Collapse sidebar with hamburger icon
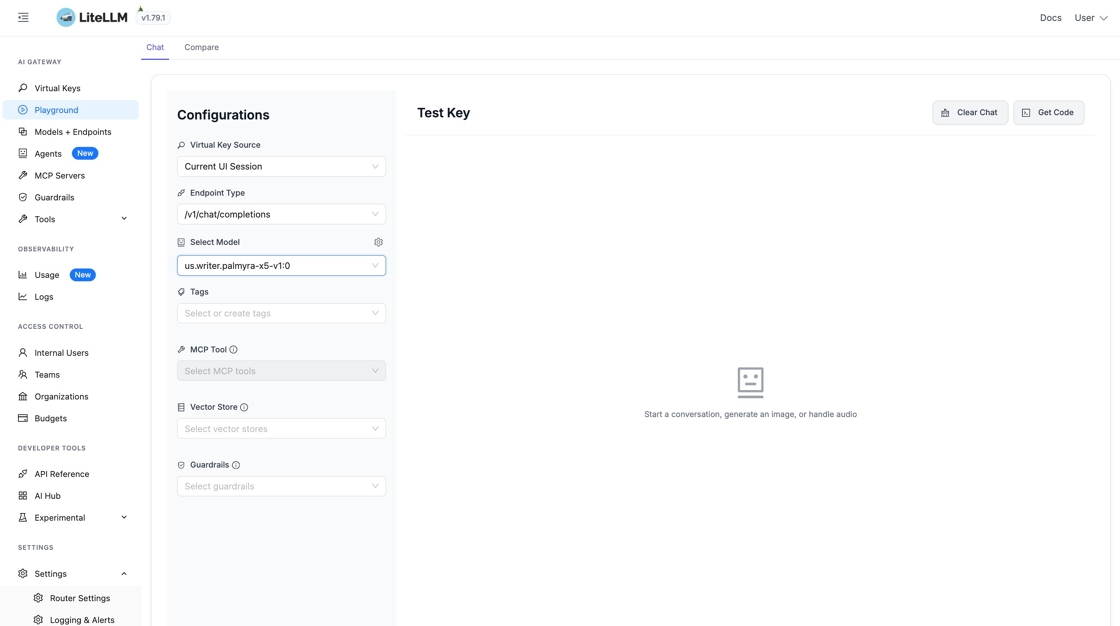The height and width of the screenshot is (626, 1120). [x=24, y=17]
